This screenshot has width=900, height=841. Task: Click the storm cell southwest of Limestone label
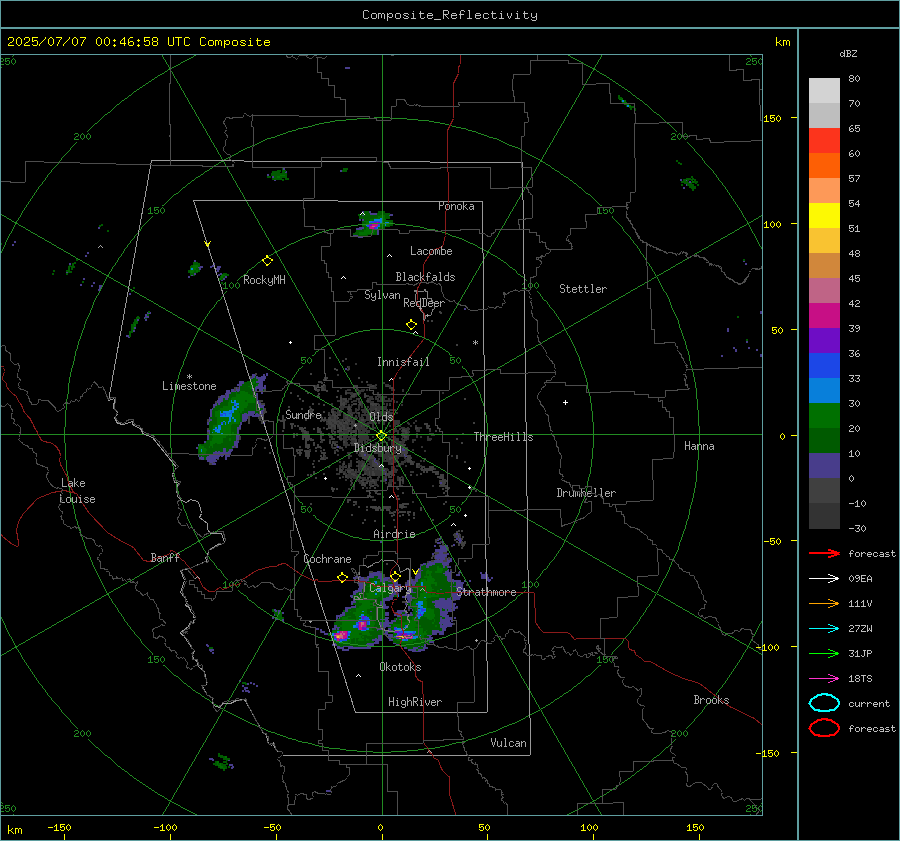232,418
